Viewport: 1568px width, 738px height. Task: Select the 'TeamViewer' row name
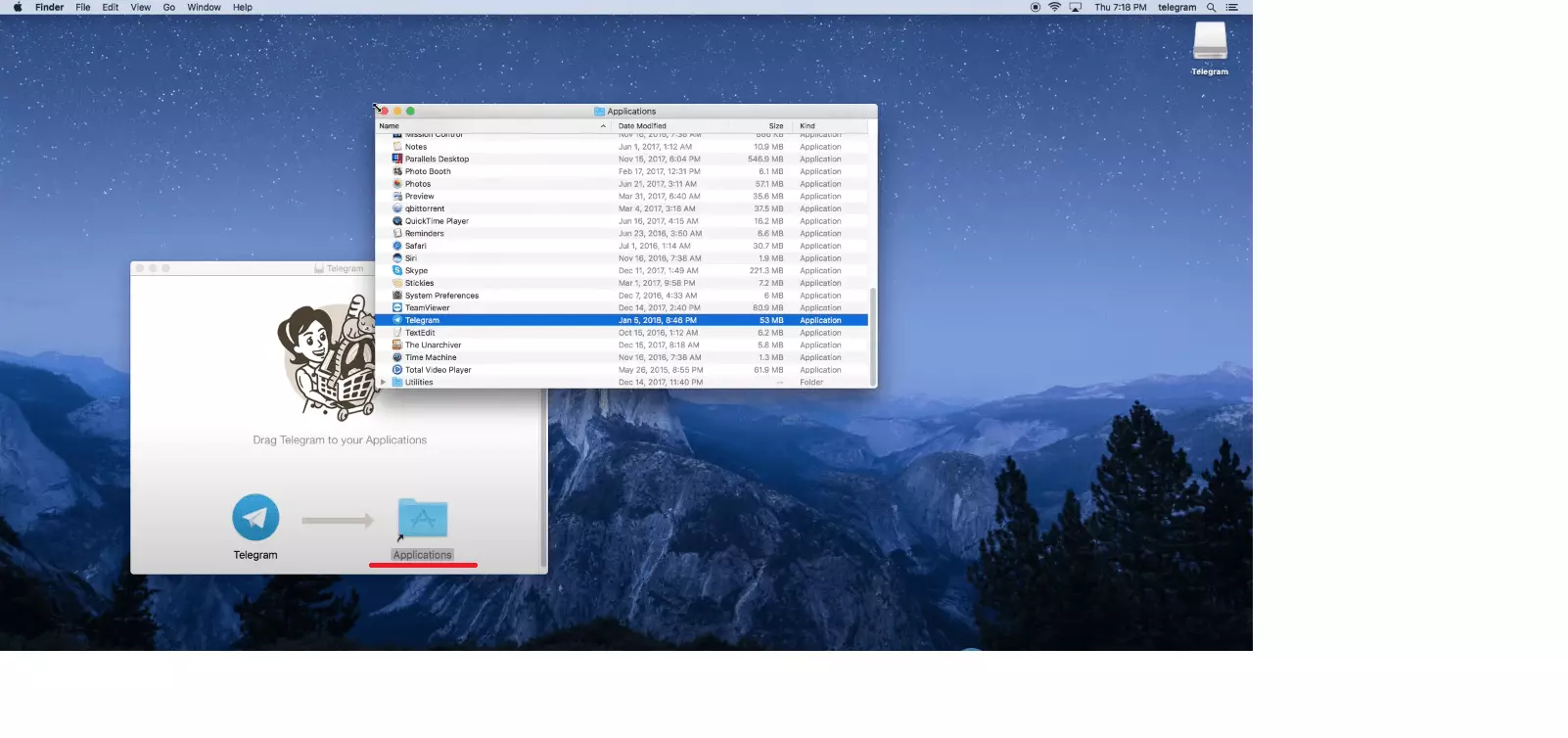click(x=428, y=307)
